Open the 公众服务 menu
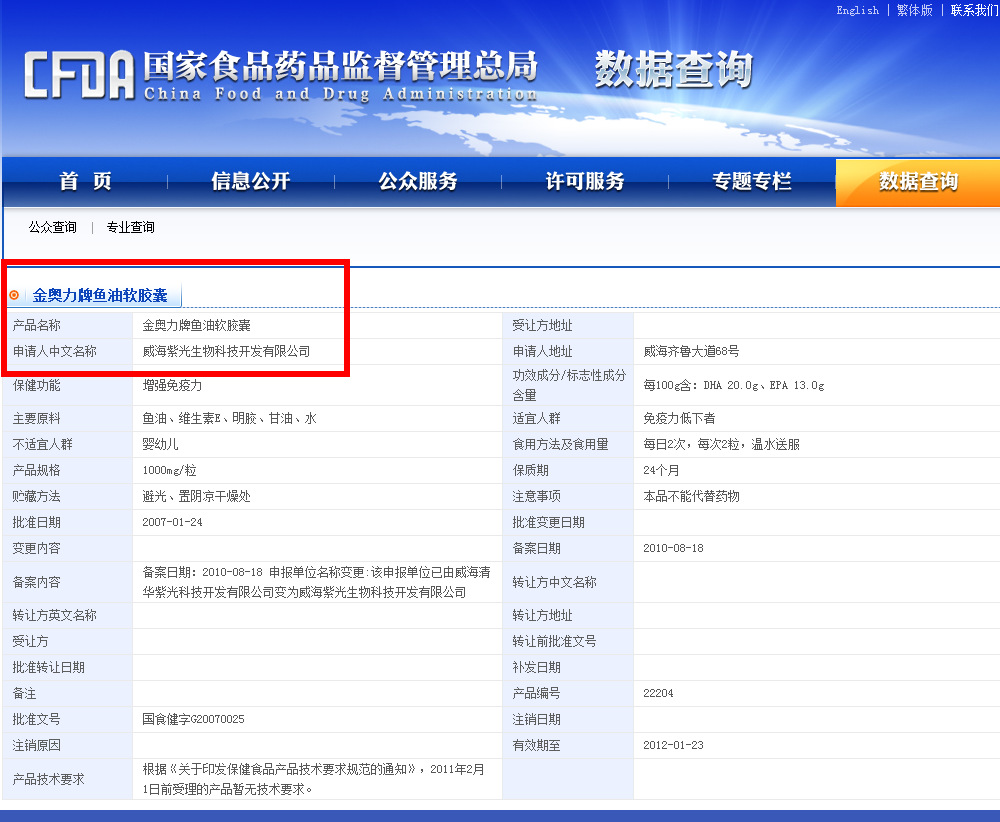 [x=416, y=182]
